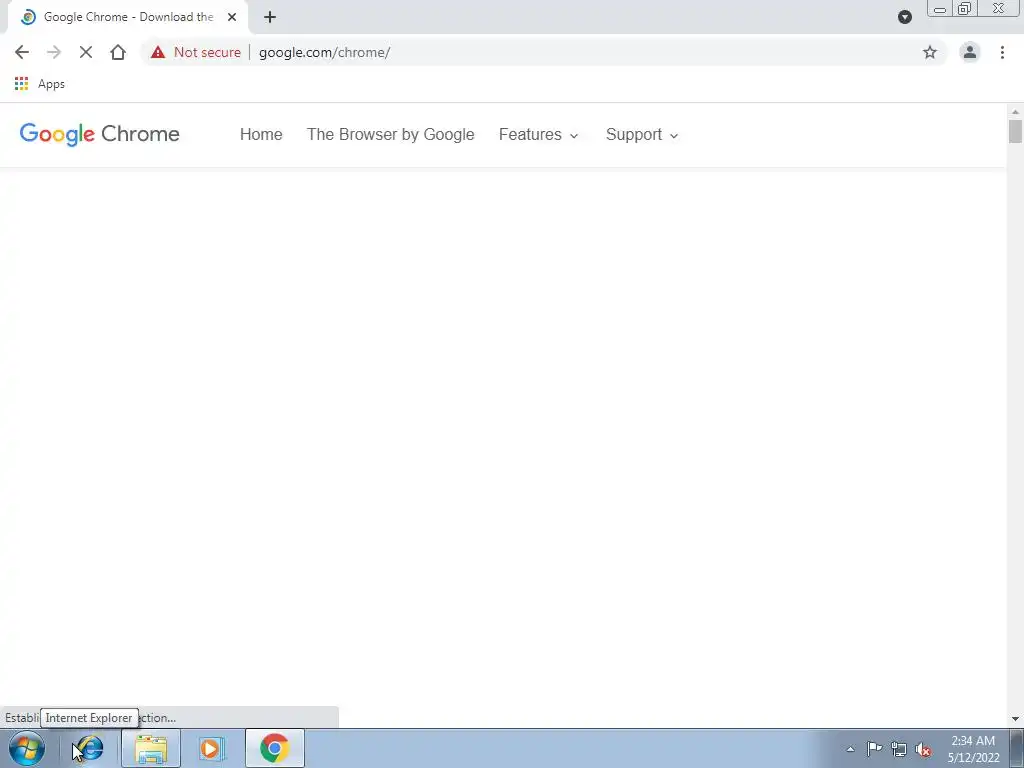This screenshot has height=768, width=1024.
Task: Click the address bar URL google.com/chrome/
Action: pos(325,52)
